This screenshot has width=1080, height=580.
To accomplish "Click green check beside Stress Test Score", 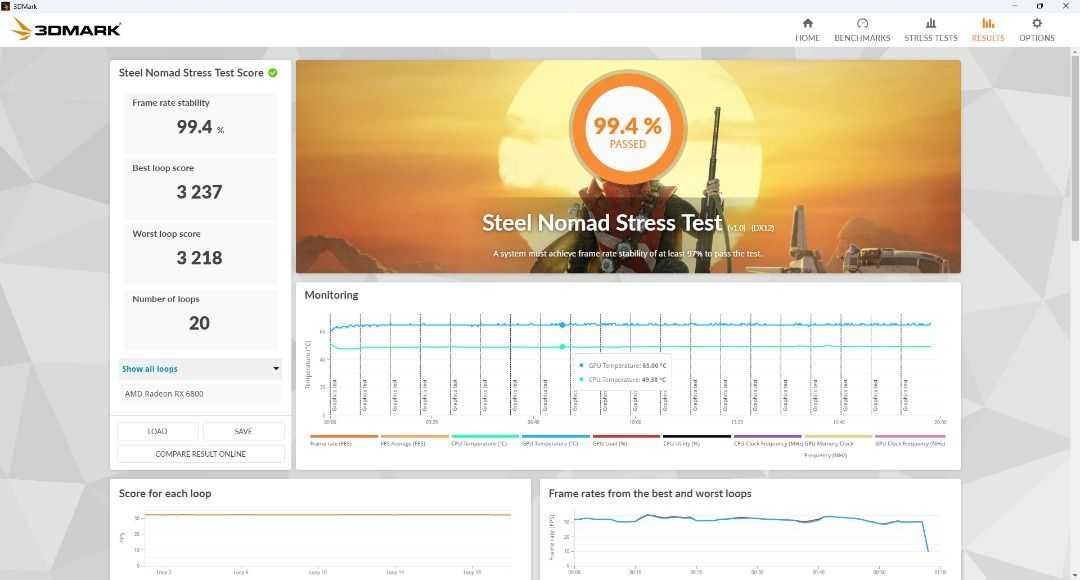I will point(273,72).
